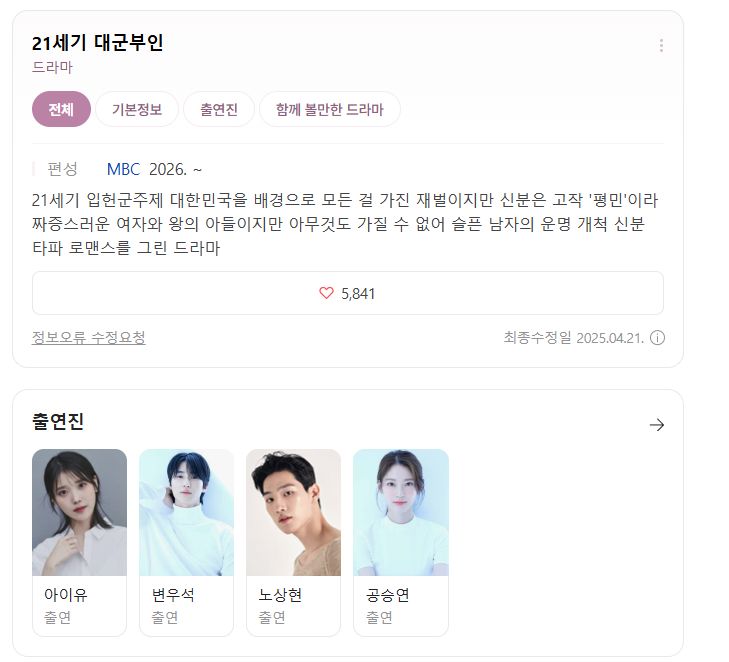Open 아이유 profile photo
This screenshot has width=729, height=662.
pyautogui.click(x=80, y=512)
